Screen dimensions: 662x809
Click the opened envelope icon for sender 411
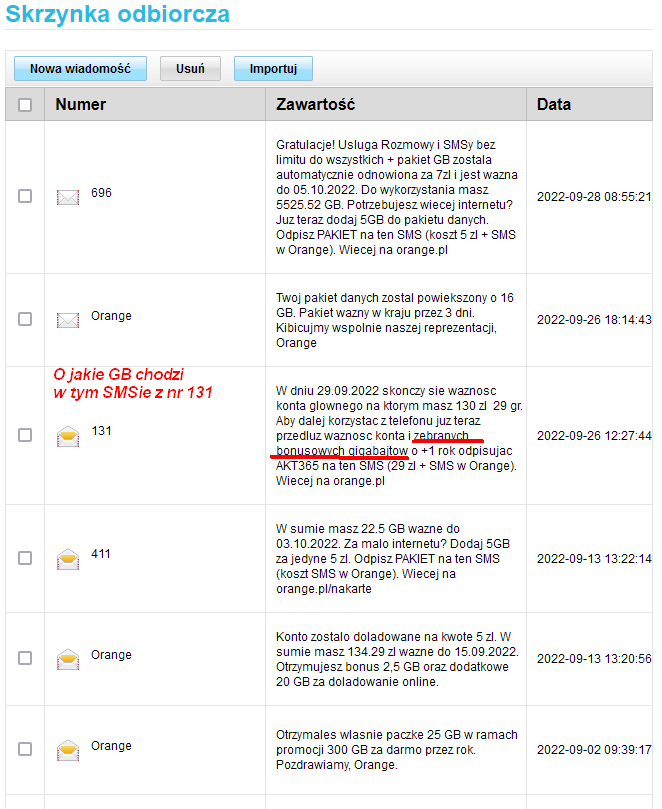68,558
